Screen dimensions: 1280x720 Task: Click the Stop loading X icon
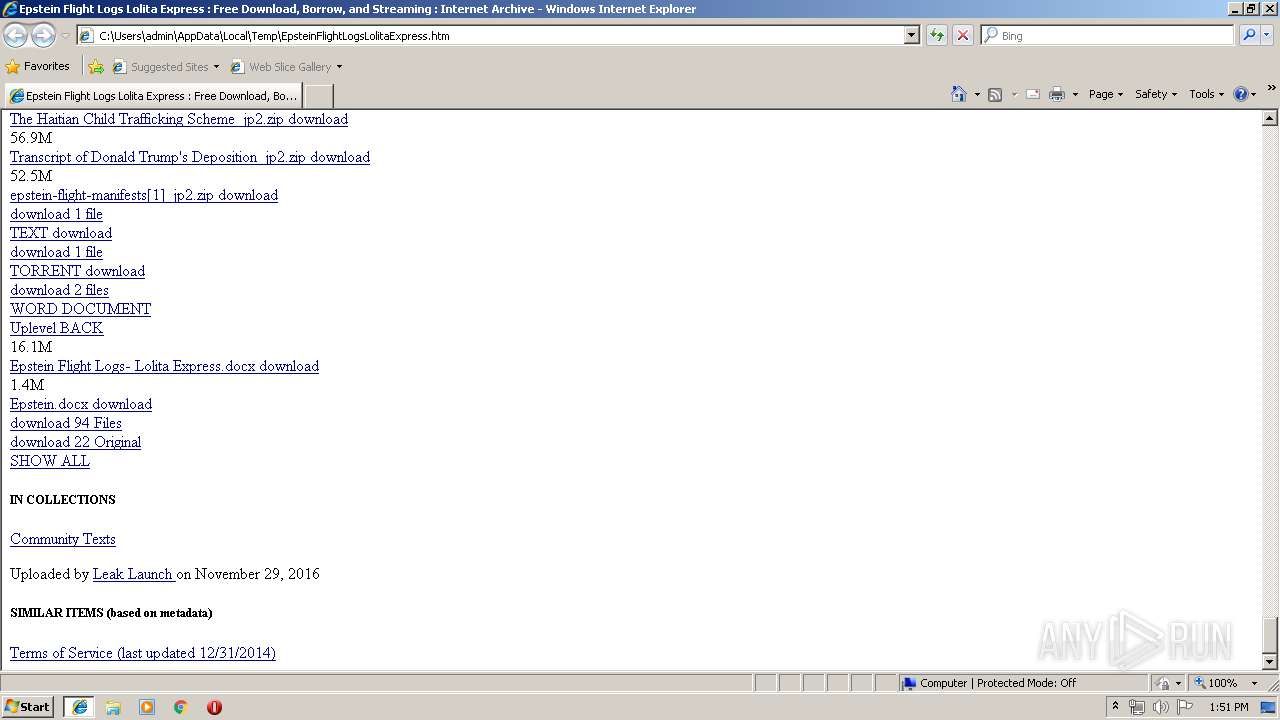click(x=962, y=35)
